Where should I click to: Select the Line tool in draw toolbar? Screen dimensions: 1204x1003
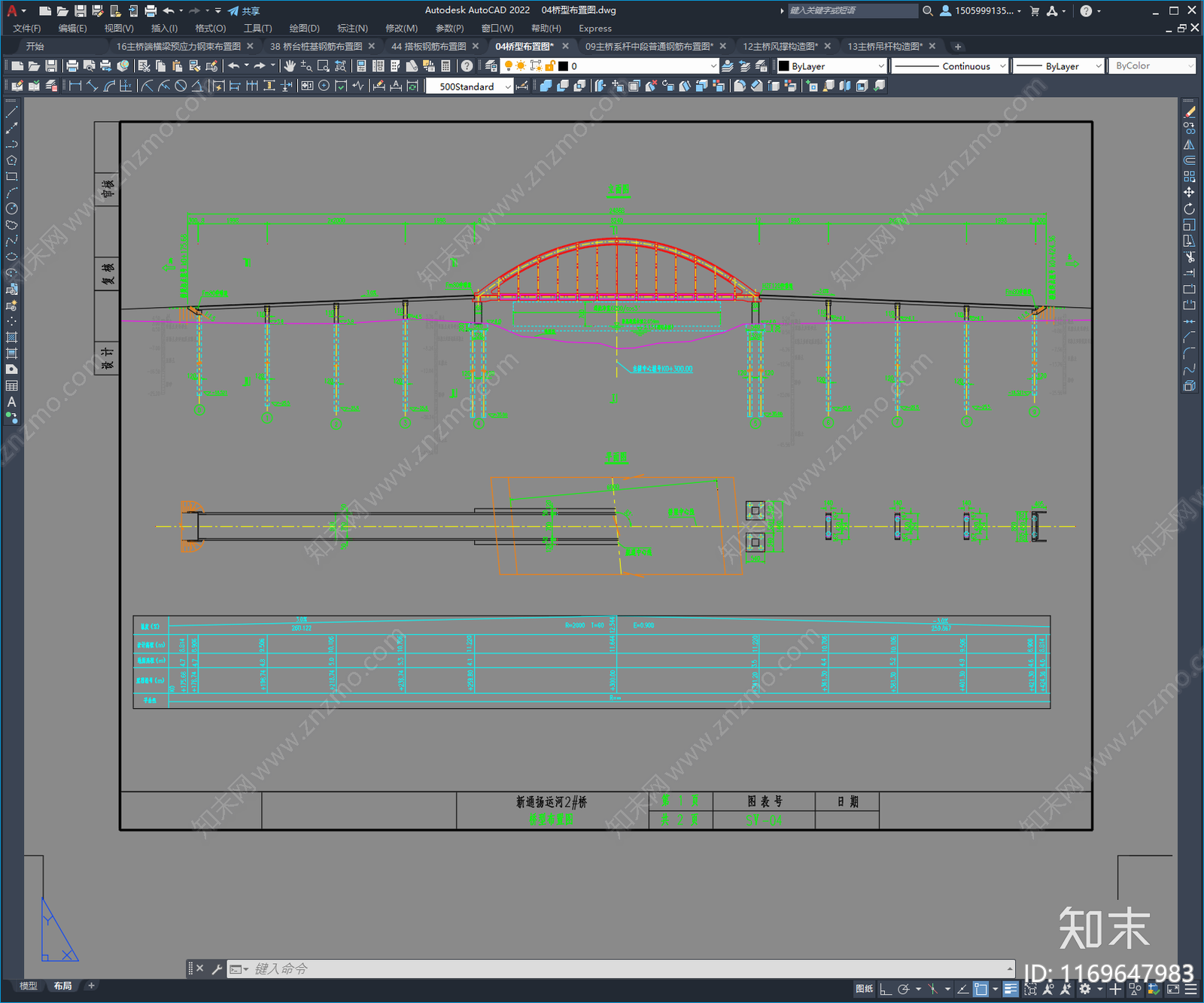11,112
